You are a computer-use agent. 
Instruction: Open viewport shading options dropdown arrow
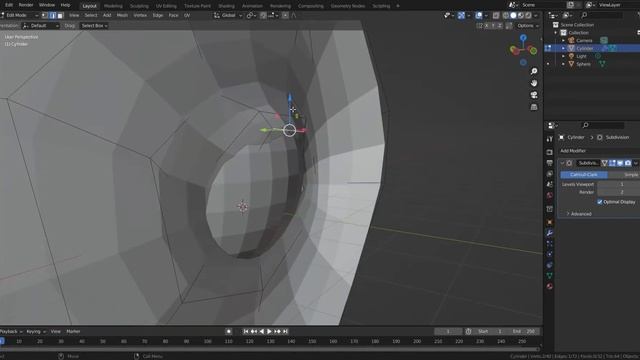(x=536, y=15)
